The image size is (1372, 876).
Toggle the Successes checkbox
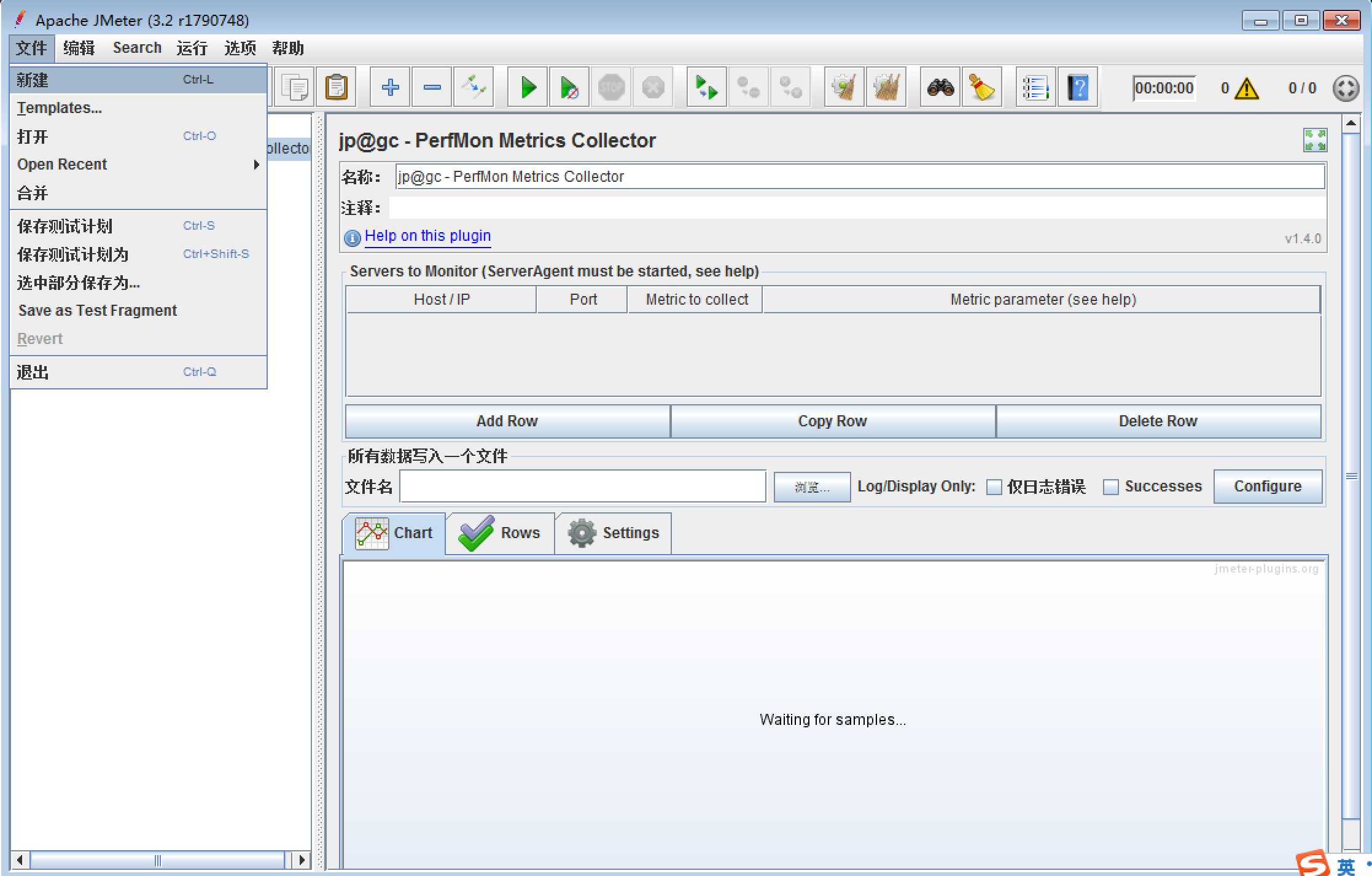pyautogui.click(x=1110, y=487)
